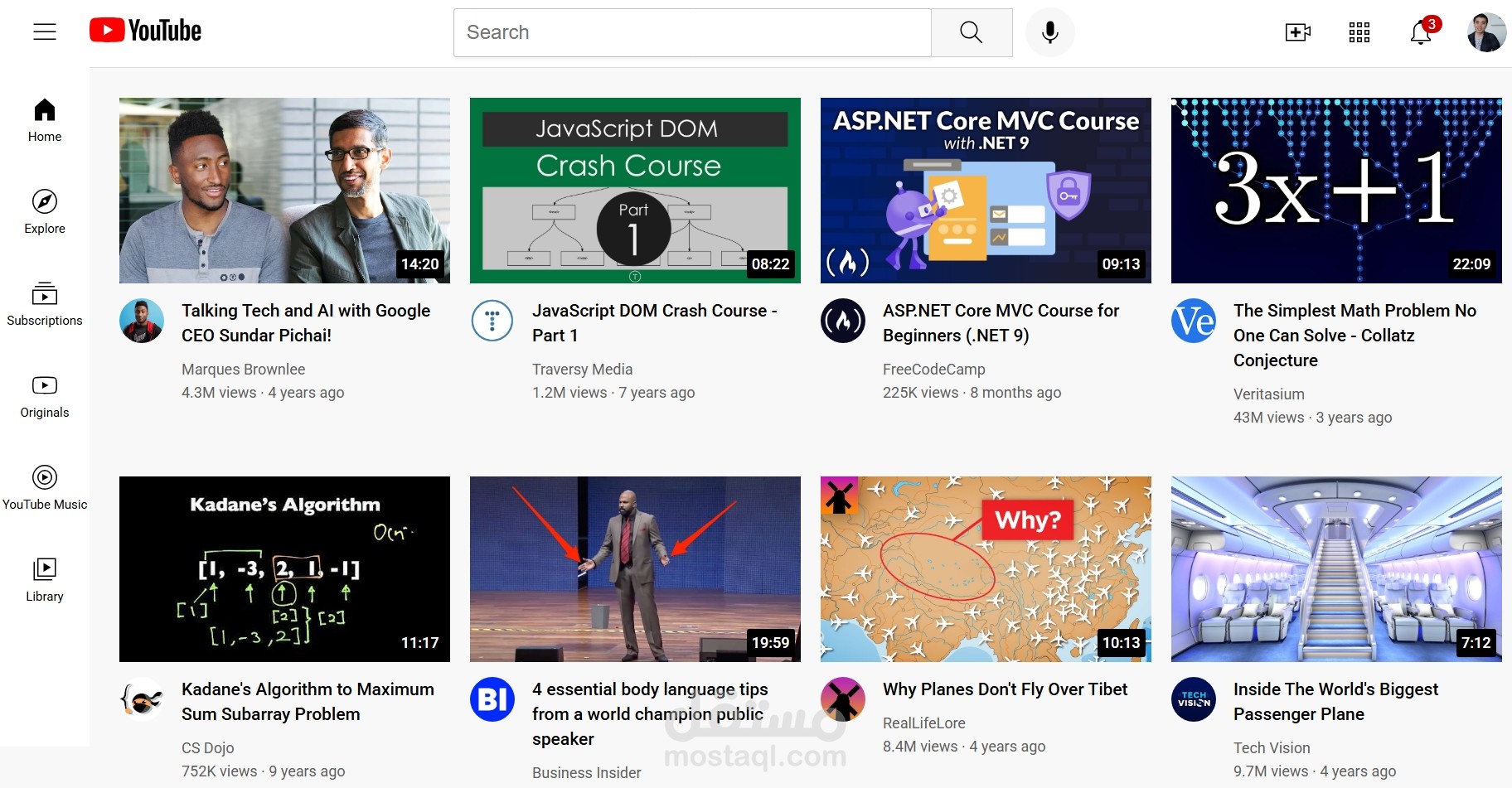Open Business Insider BI channel avatar
Viewport: 1512px width, 788px height.
click(x=492, y=699)
